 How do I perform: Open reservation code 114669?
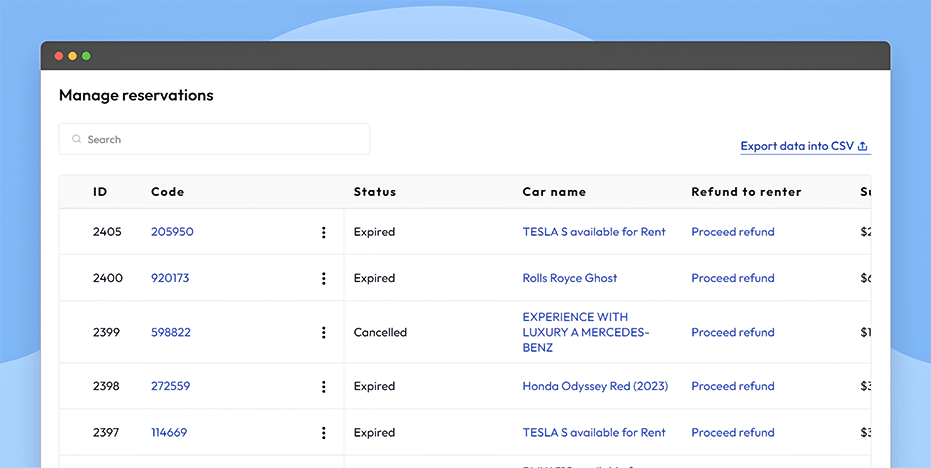(169, 432)
